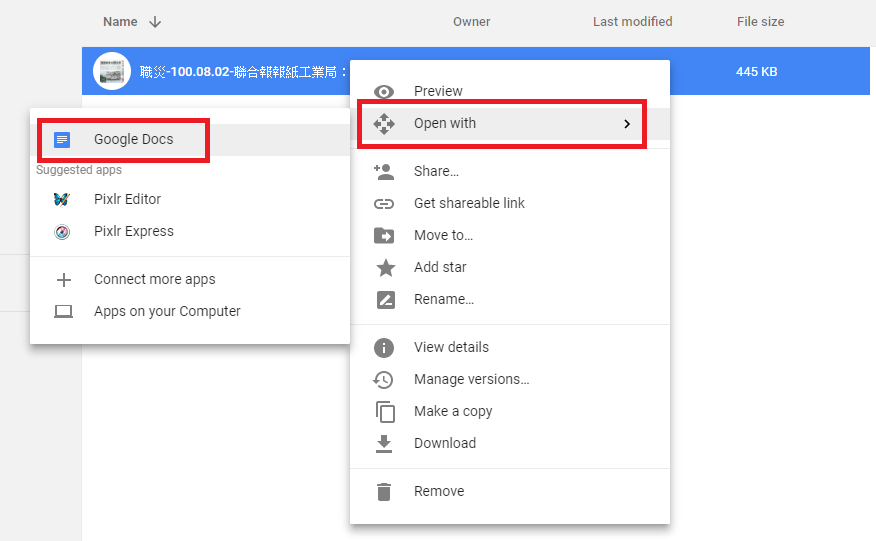Click the Manage versions history icon
Viewport: 876px width, 541px height.
tap(383, 380)
